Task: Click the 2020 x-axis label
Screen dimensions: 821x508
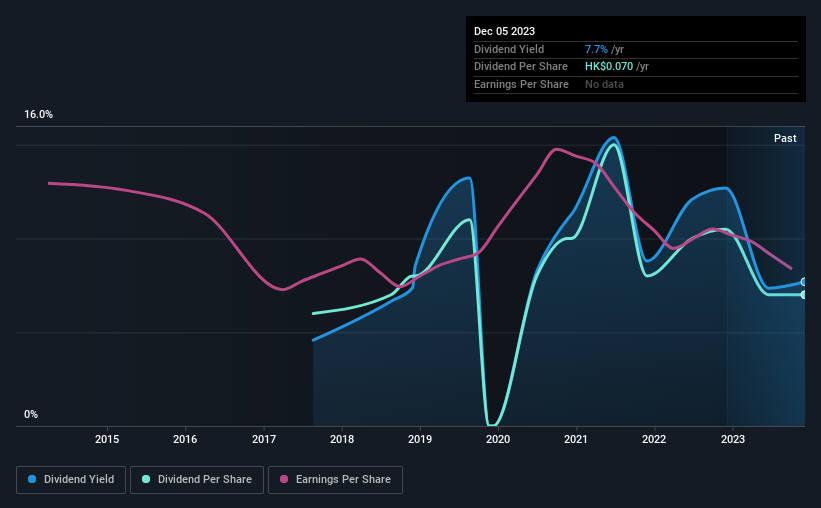Action: click(498, 439)
